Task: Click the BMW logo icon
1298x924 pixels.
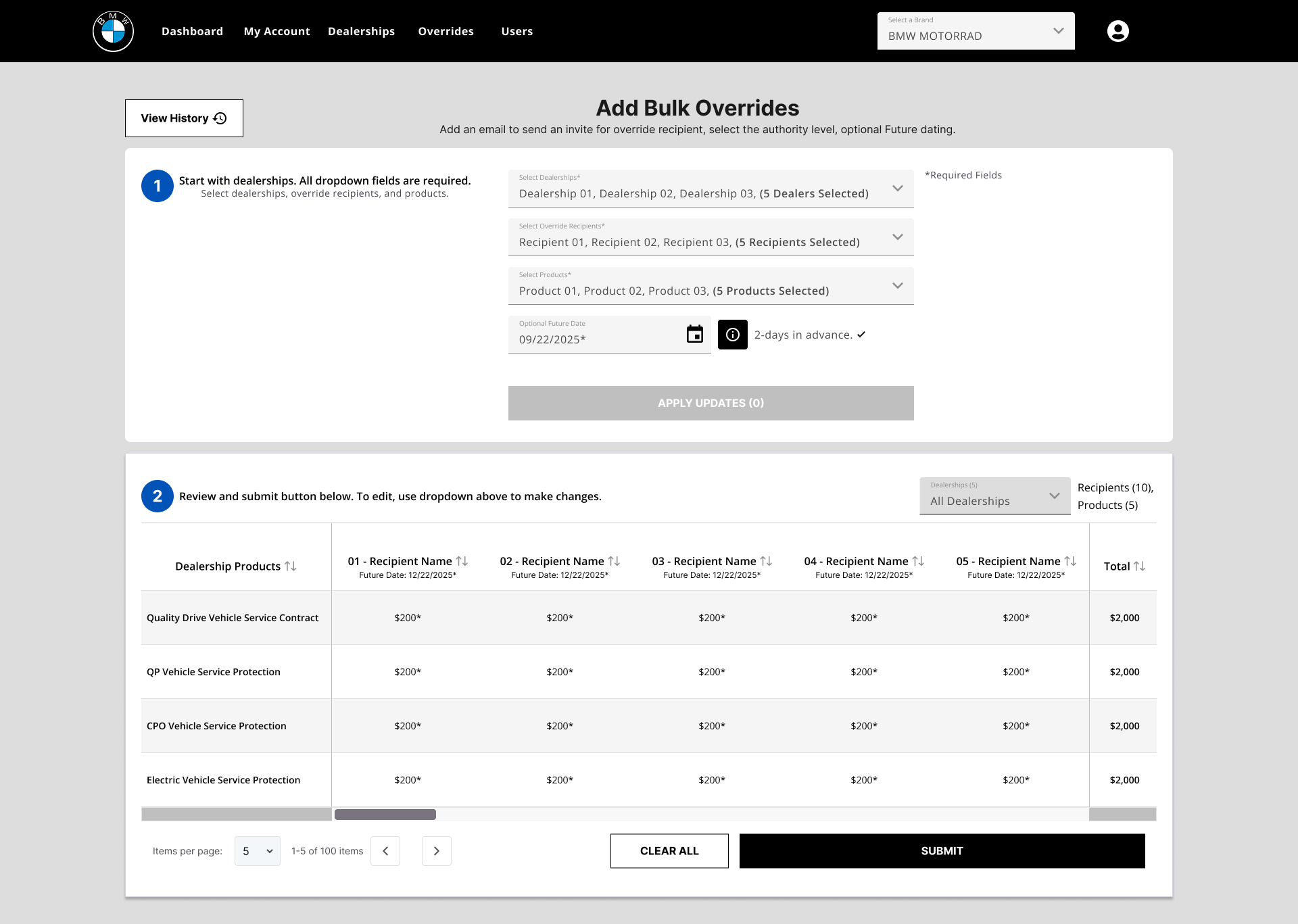Action: [113, 31]
